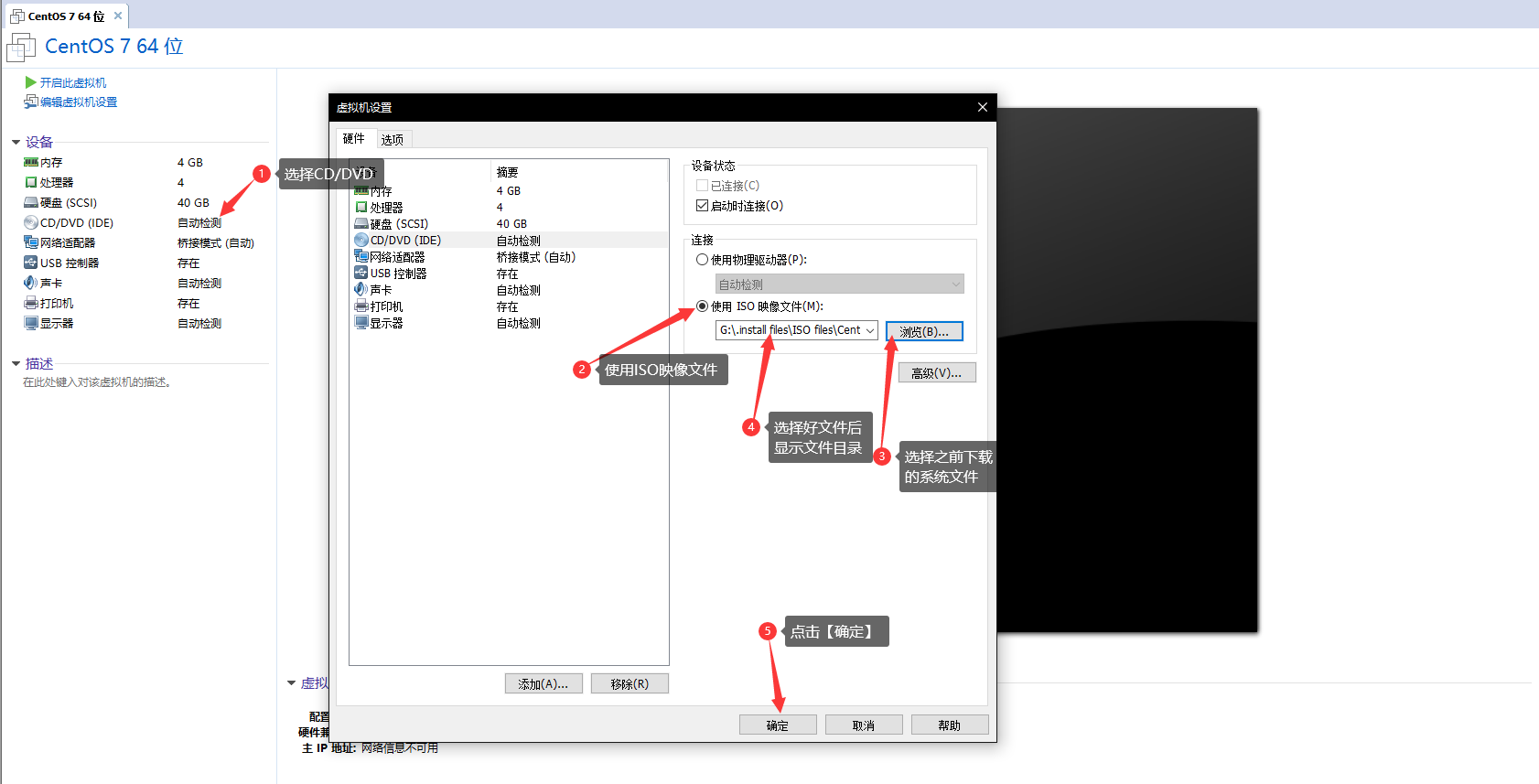The image size is (1539, 784).
Task: Click the large VM icon beside the CentOS title
Action: click(x=21, y=47)
